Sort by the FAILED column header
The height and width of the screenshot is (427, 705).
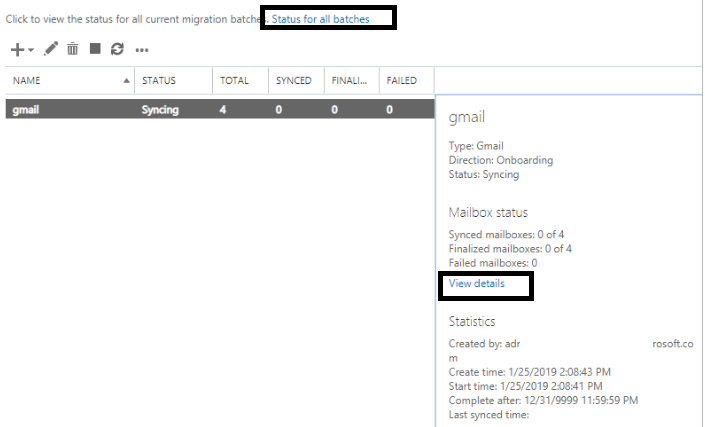pyautogui.click(x=407, y=80)
